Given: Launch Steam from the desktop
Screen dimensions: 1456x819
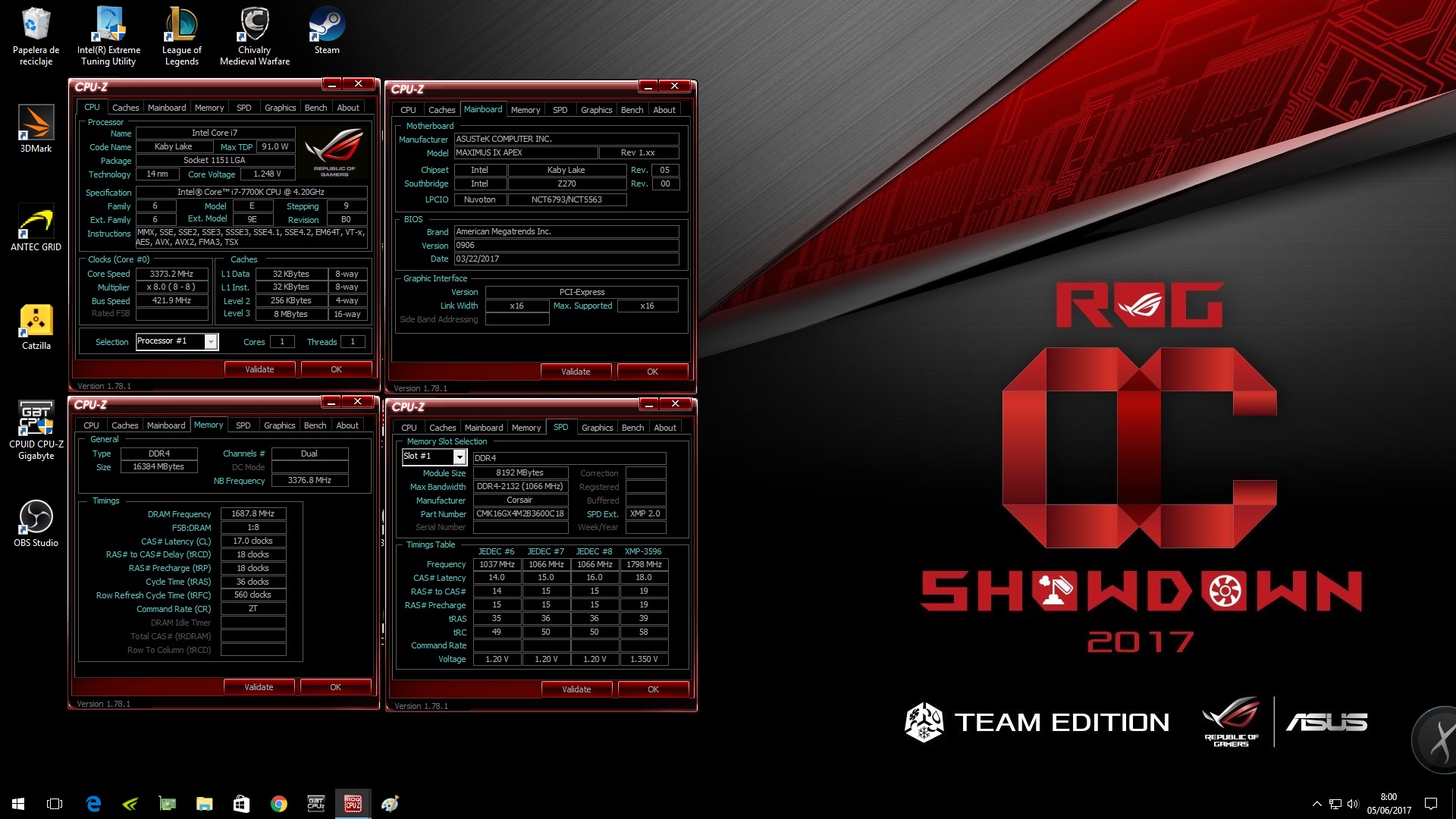Looking at the screenshot, I should point(327,30).
